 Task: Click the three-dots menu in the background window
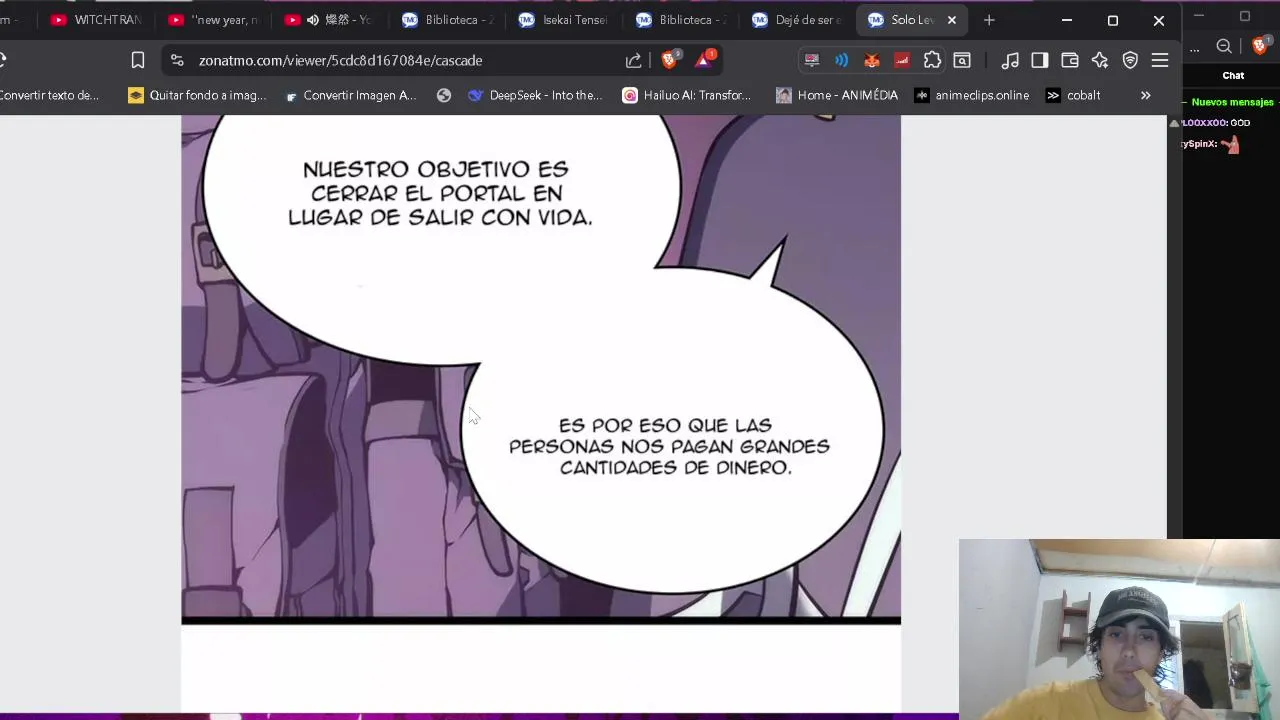[1194, 47]
